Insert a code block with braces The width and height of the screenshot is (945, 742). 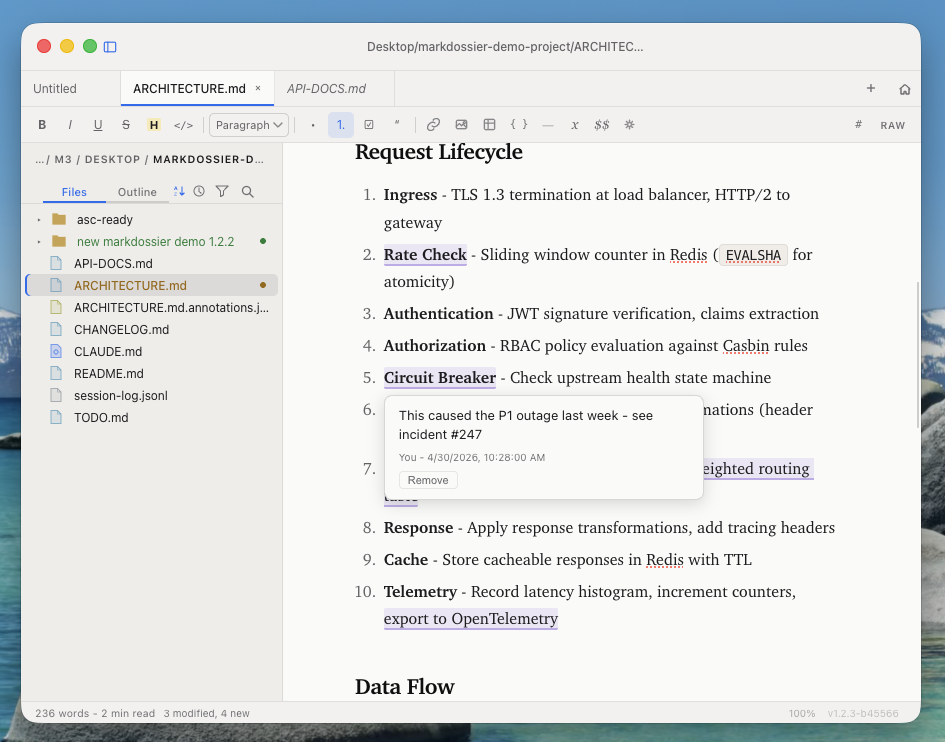pyautogui.click(x=519, y=125)
